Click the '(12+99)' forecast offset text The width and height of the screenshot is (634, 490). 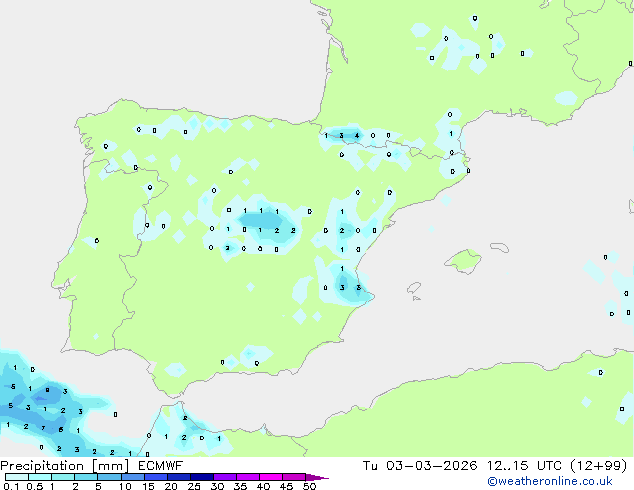[x=598, y=466]
